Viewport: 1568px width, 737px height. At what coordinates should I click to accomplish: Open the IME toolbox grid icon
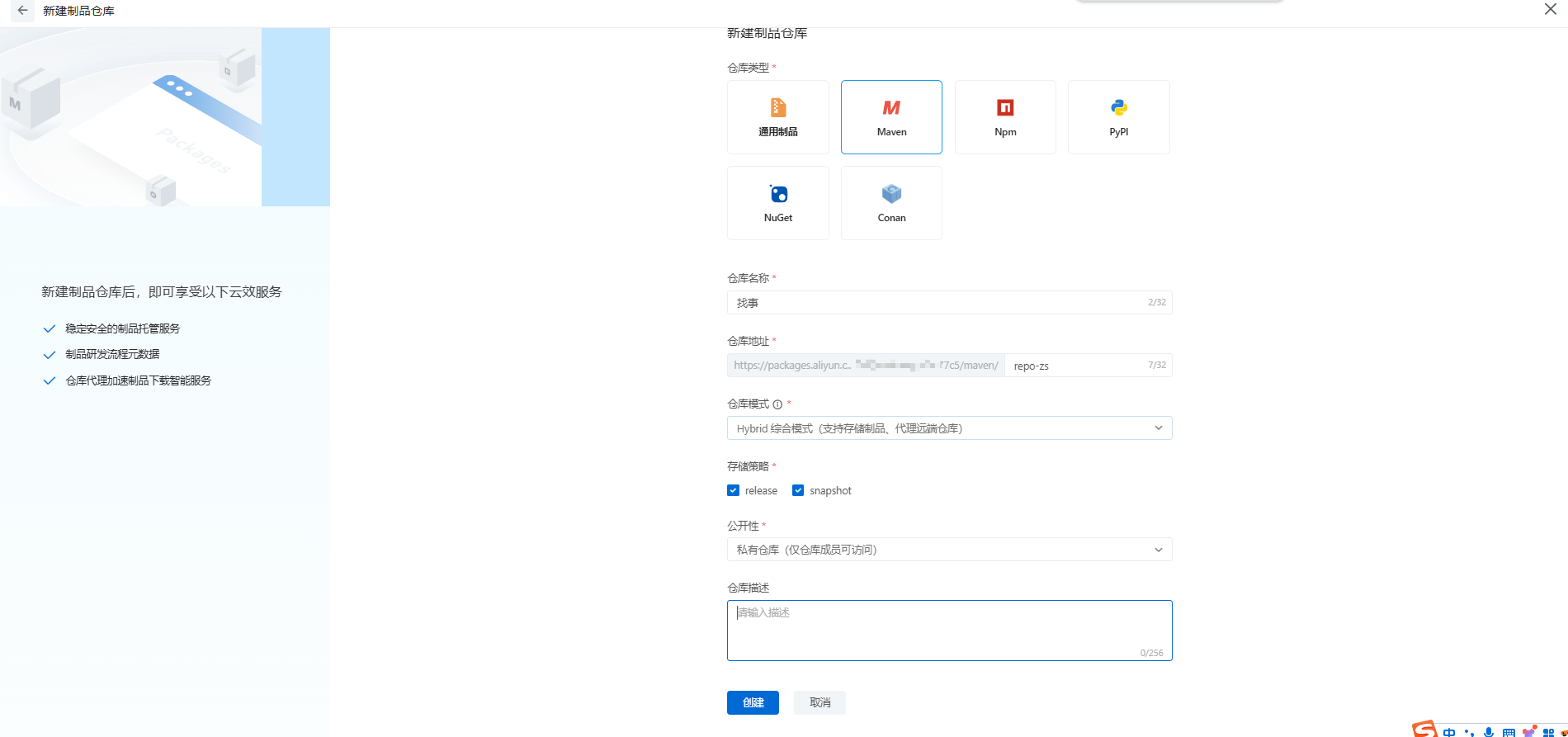click(x=1548, y=732)
